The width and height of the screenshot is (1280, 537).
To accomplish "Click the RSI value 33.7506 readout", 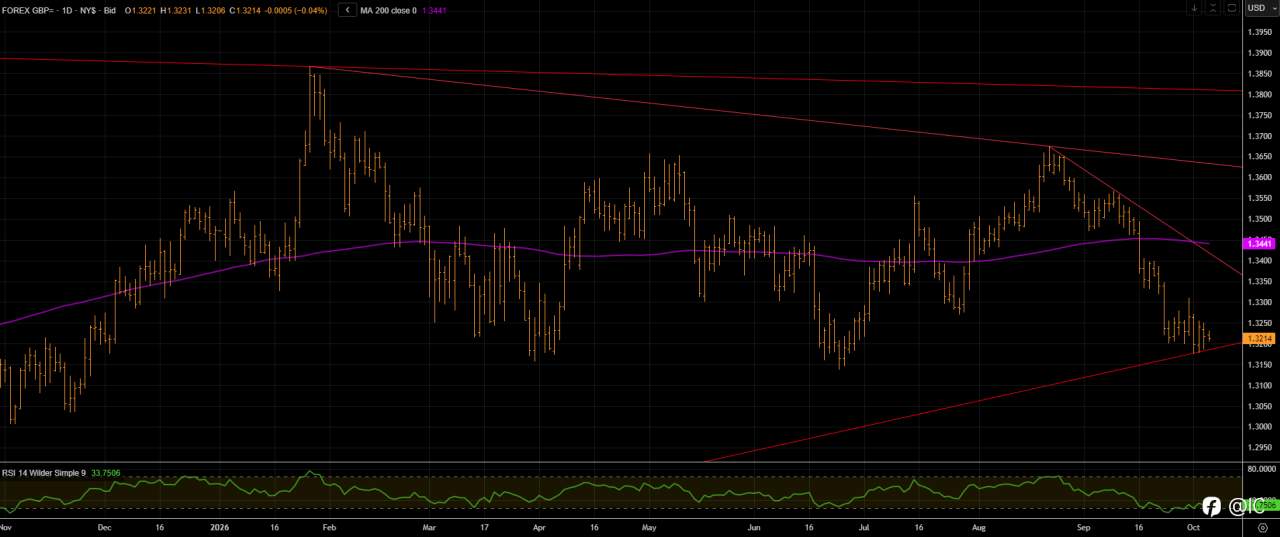I will coord(107,474).
